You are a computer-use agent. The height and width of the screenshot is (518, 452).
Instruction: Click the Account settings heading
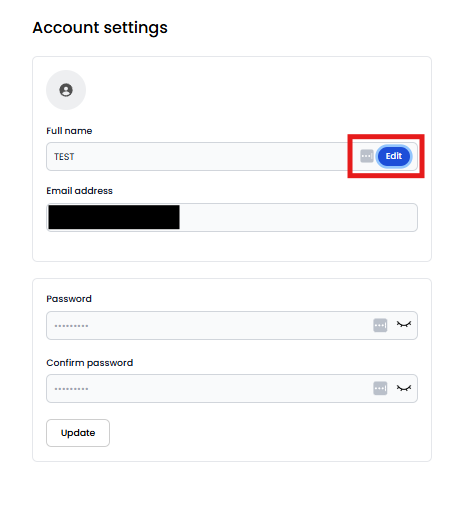coord(100,28)
